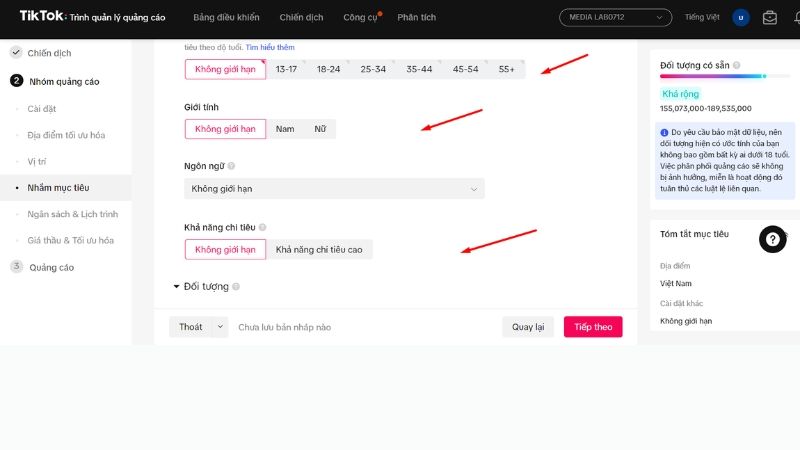Click the info icon next to Khả năng chi tiêu
The width and height of the screenshot is (800, 450).
coord(262,227)
